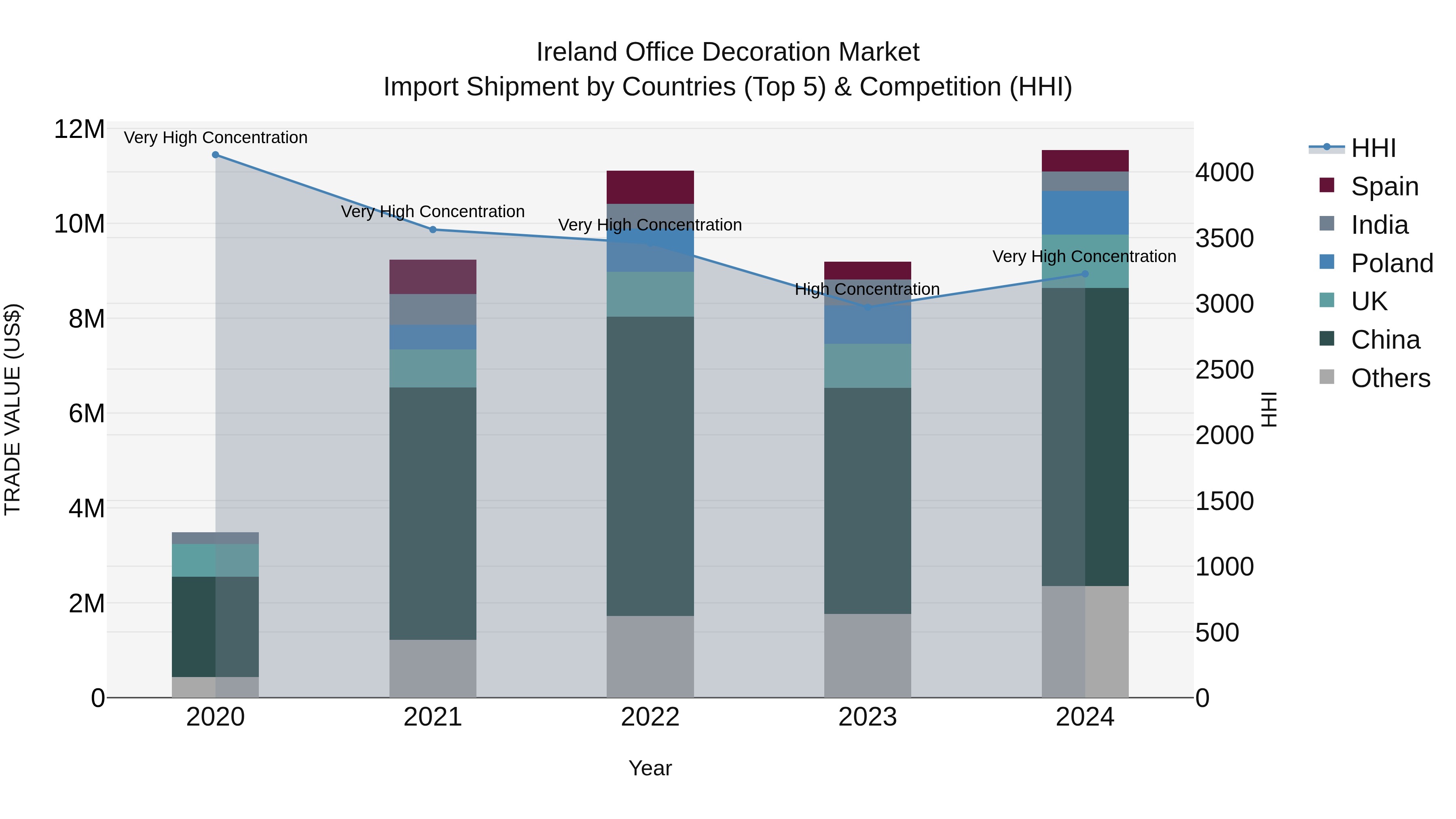Click the China segment in the 2022 bar
The width and height of the screenshot is (1456, 819).
[x=650, y=466]
